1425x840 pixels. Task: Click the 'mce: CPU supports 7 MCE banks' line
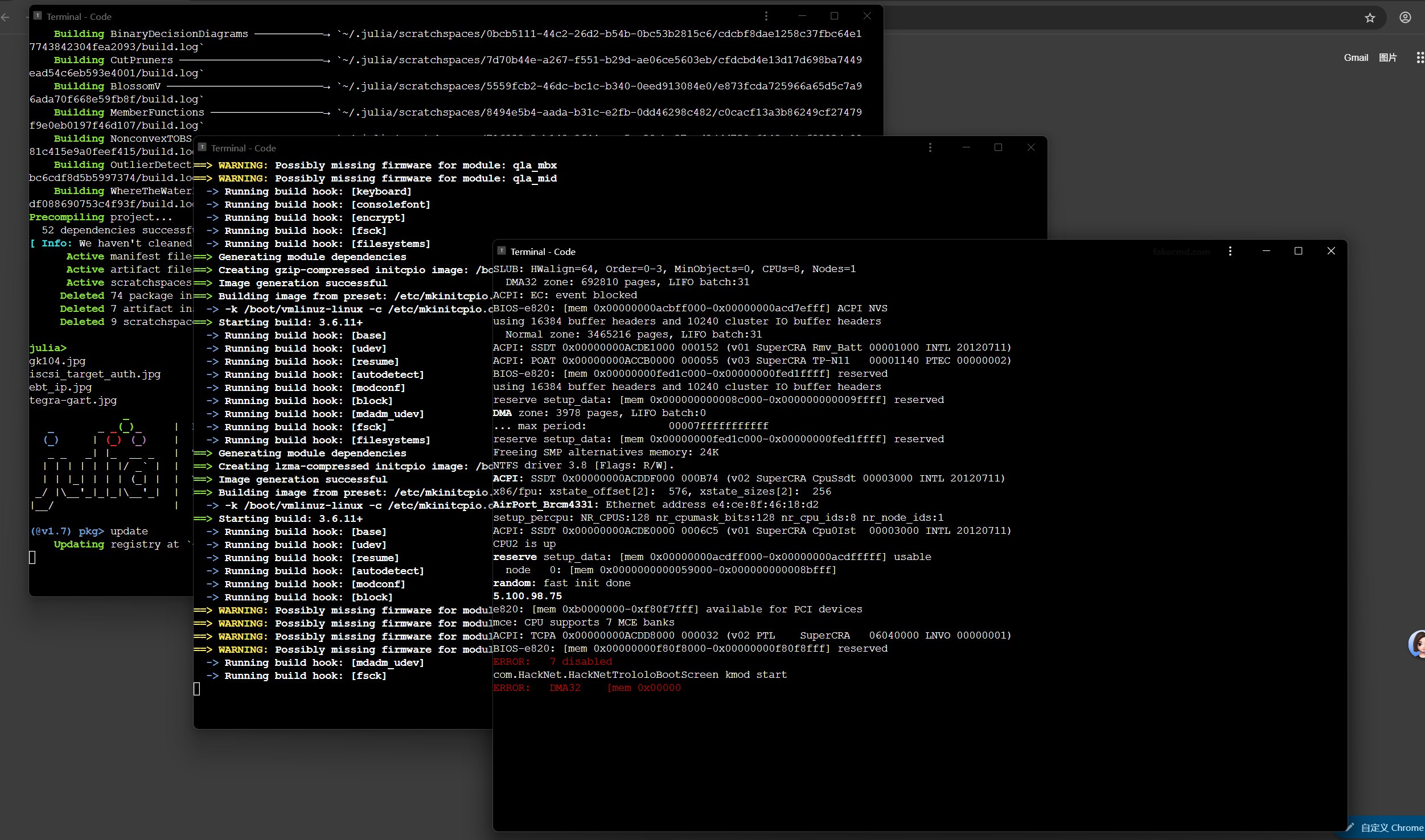(584, 622)
